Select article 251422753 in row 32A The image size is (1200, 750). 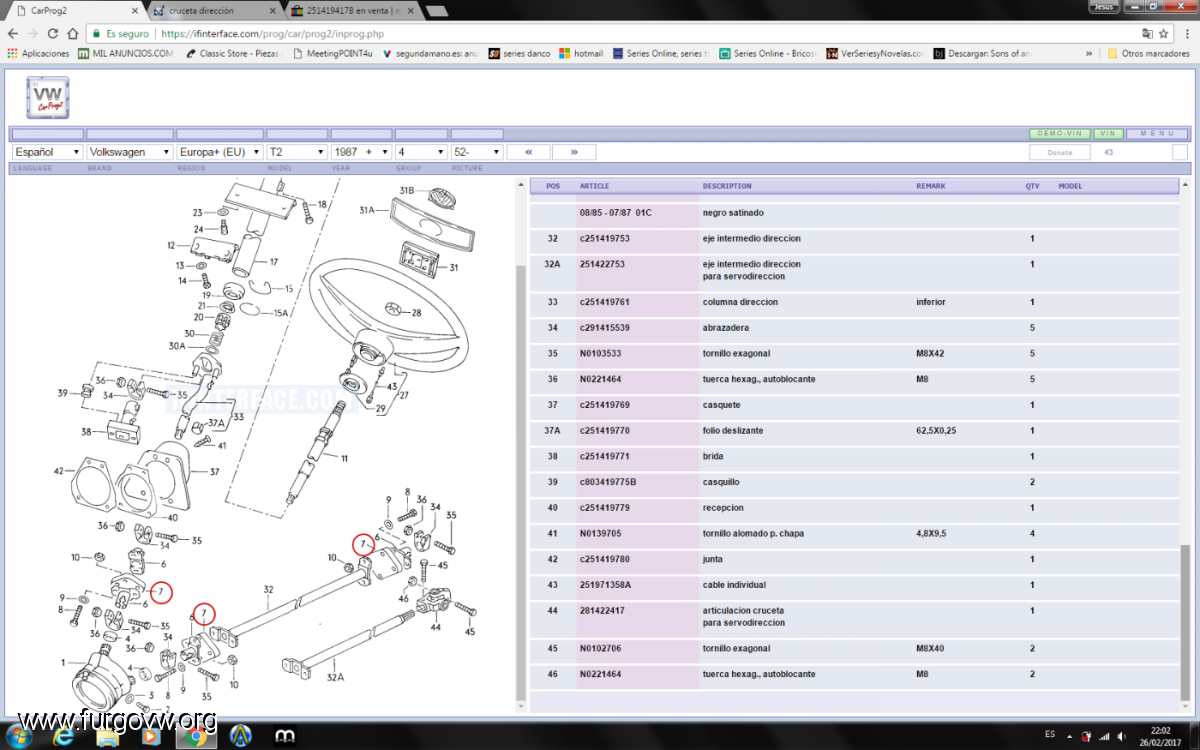pyautogui.click(x=602, y=264)
